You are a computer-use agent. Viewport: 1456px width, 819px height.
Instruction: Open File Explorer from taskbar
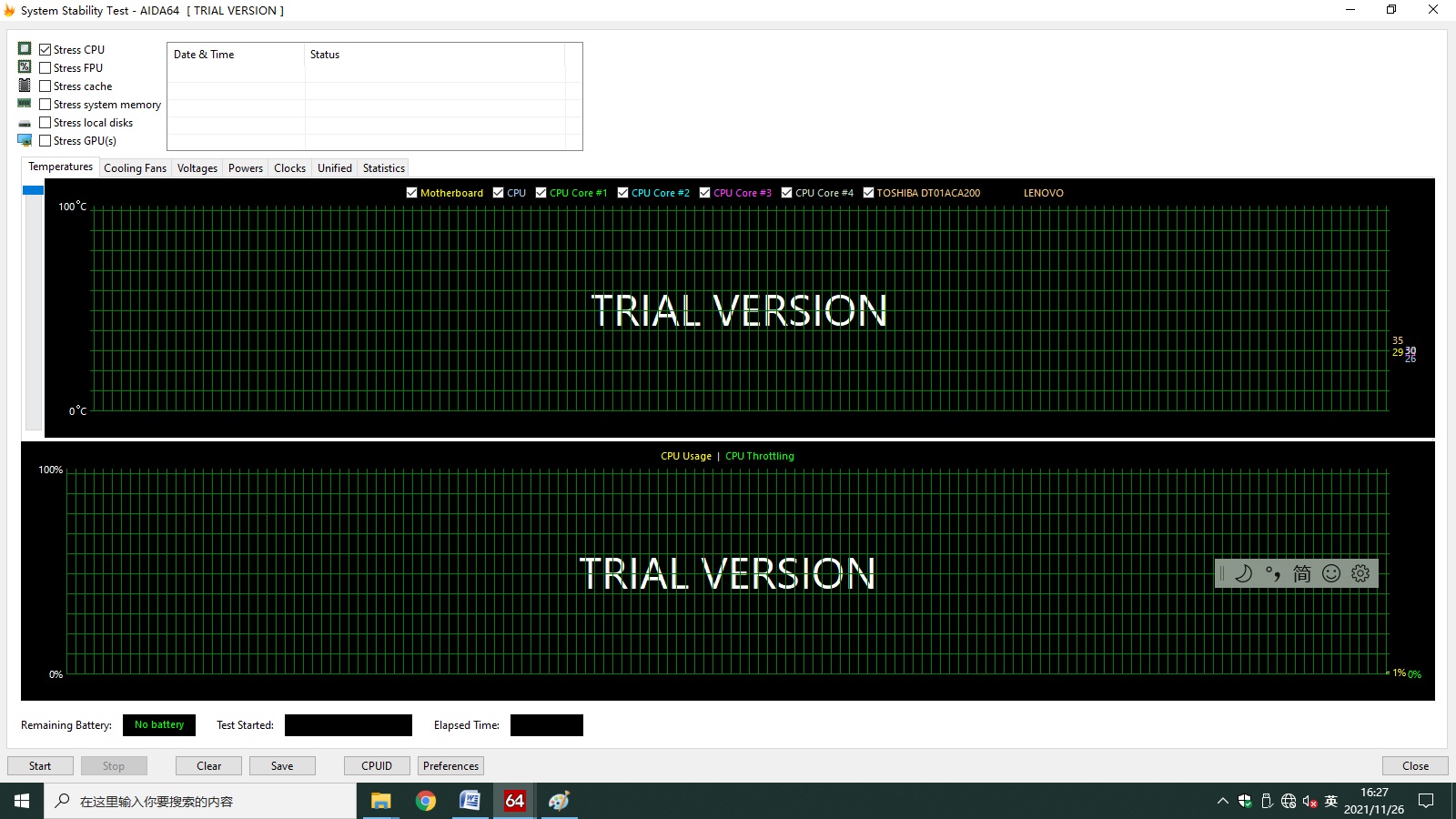pos(380,801)
